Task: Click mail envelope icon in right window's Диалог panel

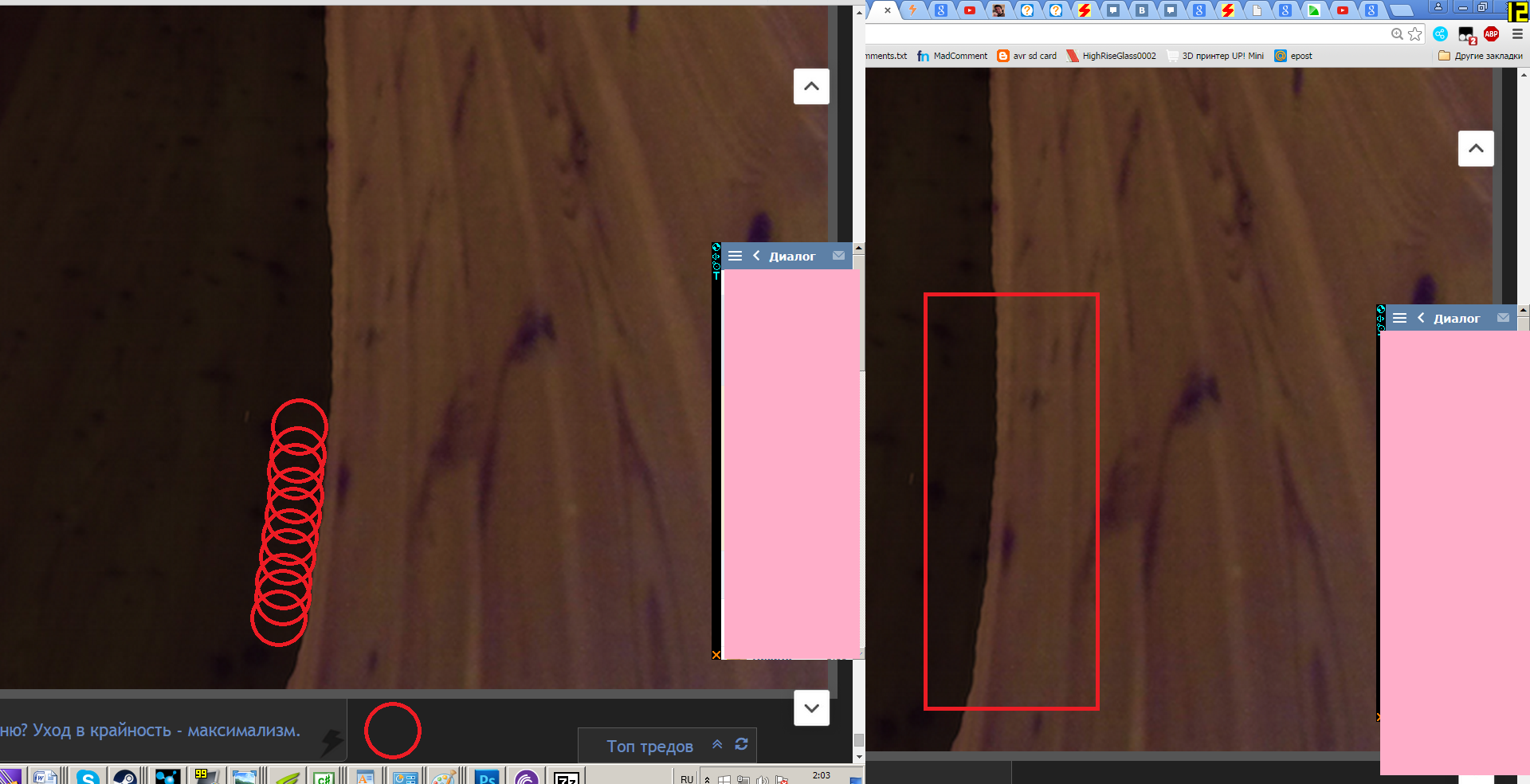Action: coord(1503,318)
